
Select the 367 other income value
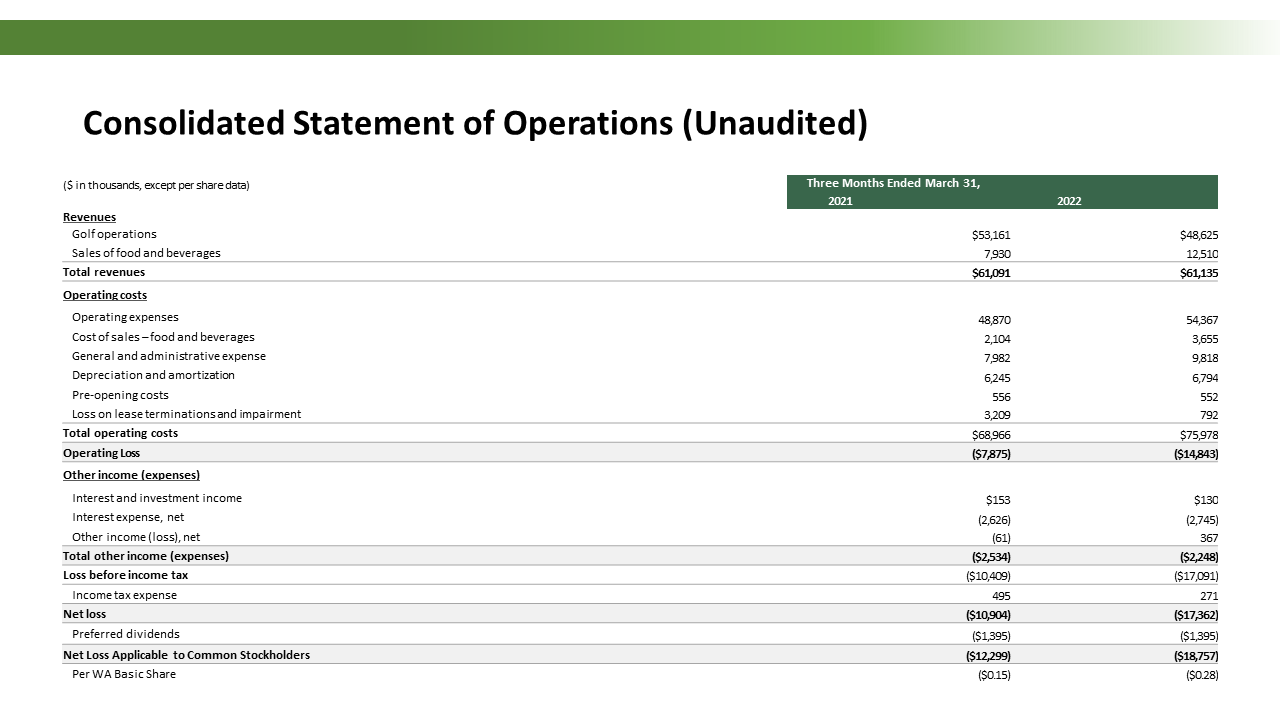point(1208,538)
